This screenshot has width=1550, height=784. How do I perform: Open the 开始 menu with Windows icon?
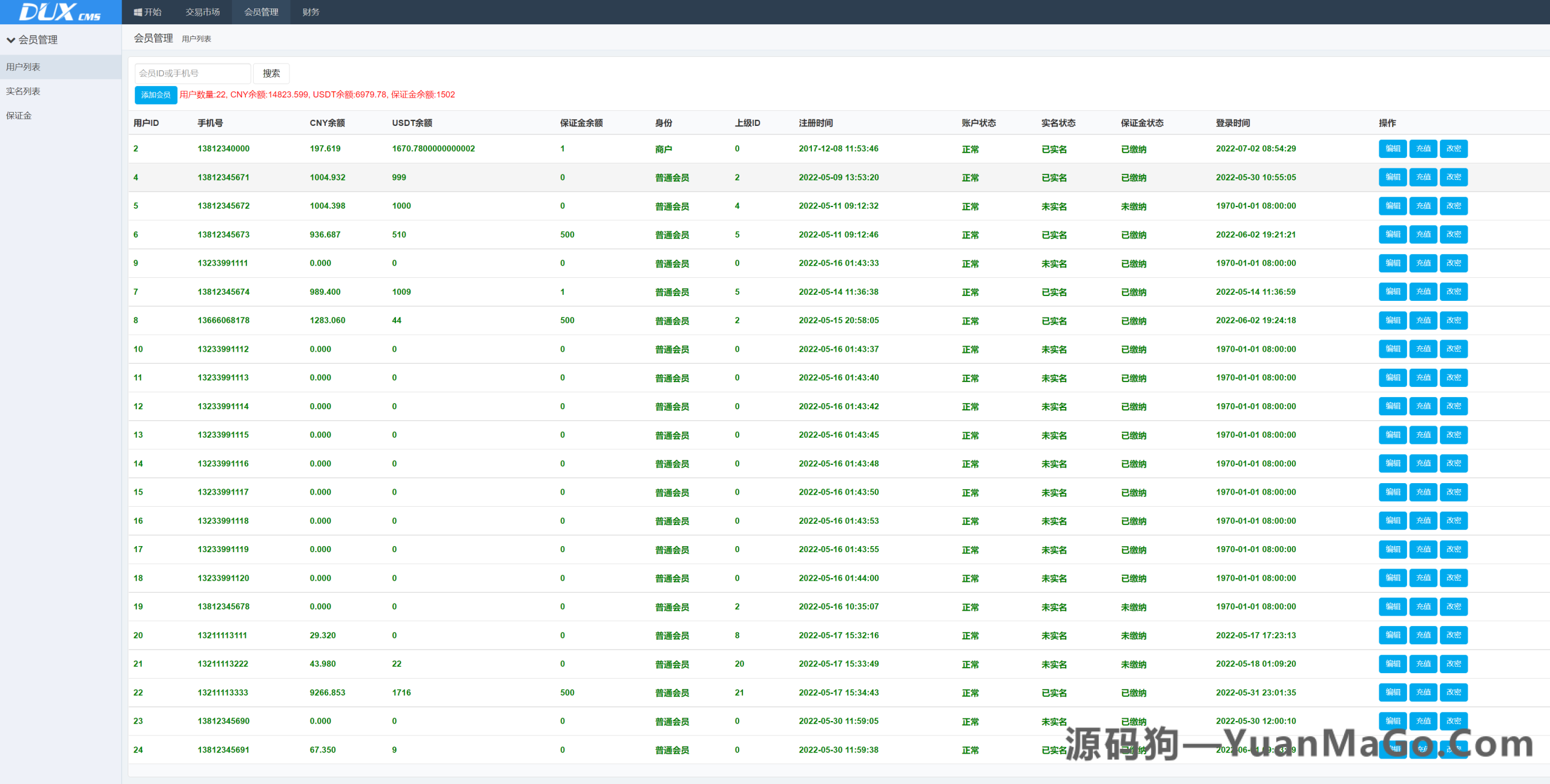pos(148,12)
